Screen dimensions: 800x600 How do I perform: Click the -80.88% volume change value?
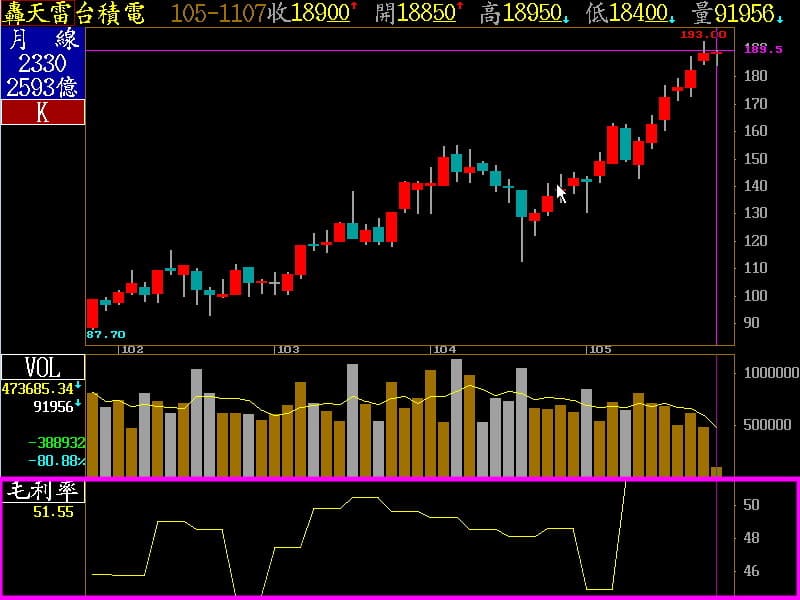click(55, 461)
